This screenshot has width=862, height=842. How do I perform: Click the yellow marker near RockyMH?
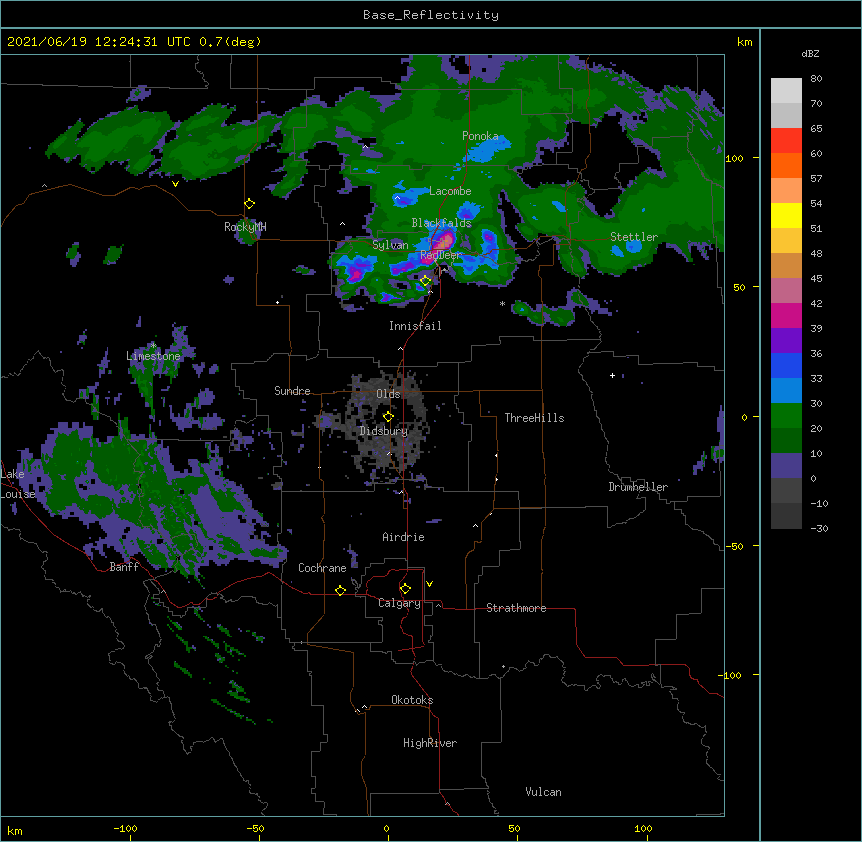(250, 204)
